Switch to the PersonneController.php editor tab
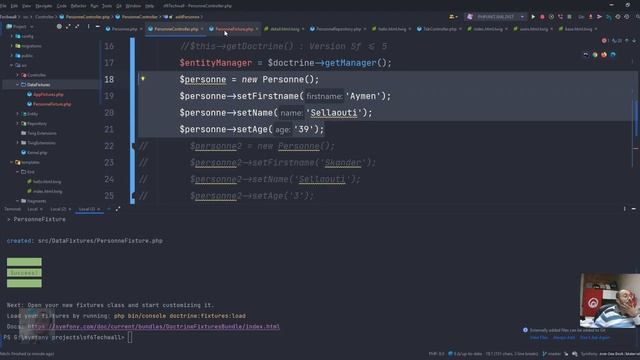Viewport: 640px width, 360px height. (176, 29)
